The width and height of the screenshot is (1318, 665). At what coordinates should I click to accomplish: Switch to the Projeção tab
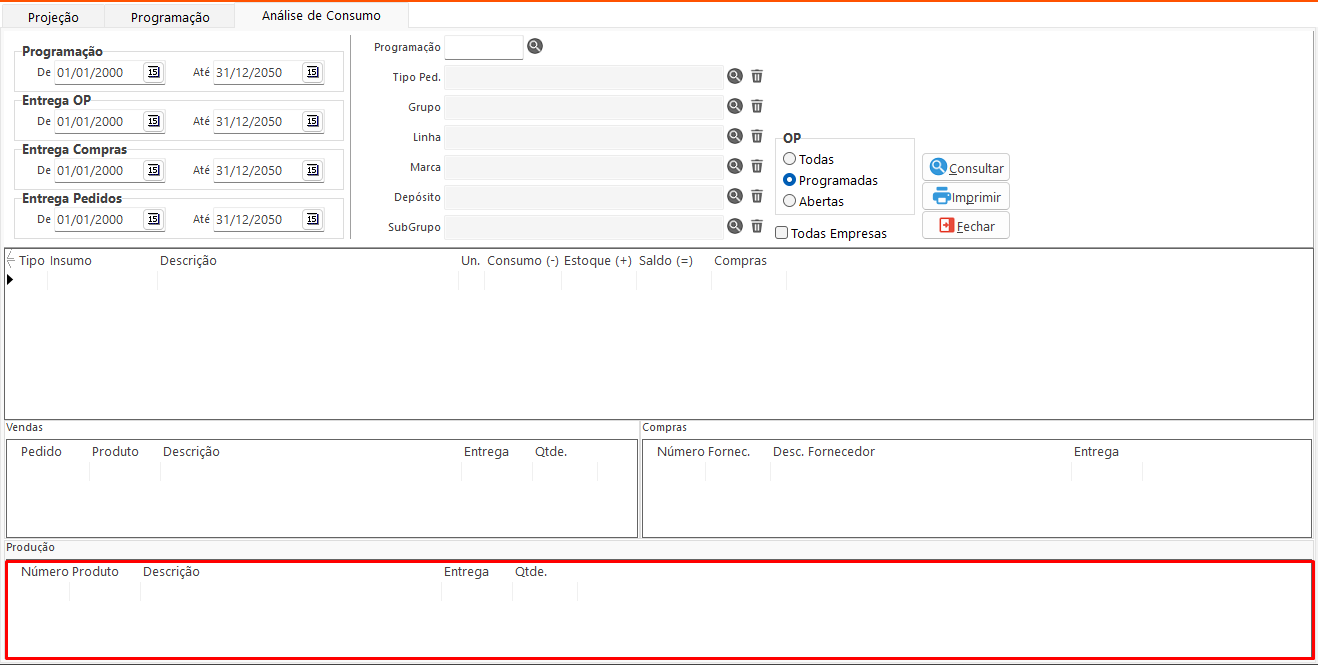click(53, 17)
